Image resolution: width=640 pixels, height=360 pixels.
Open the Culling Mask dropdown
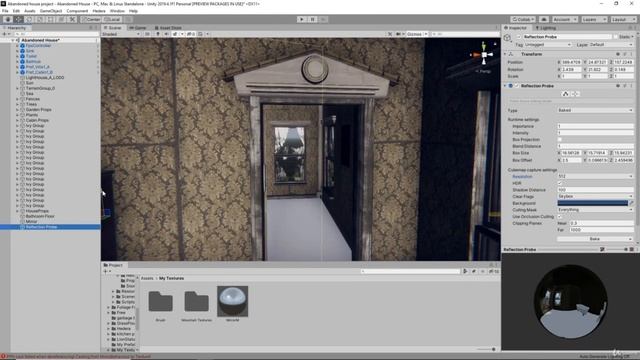(x=595, y=210)
